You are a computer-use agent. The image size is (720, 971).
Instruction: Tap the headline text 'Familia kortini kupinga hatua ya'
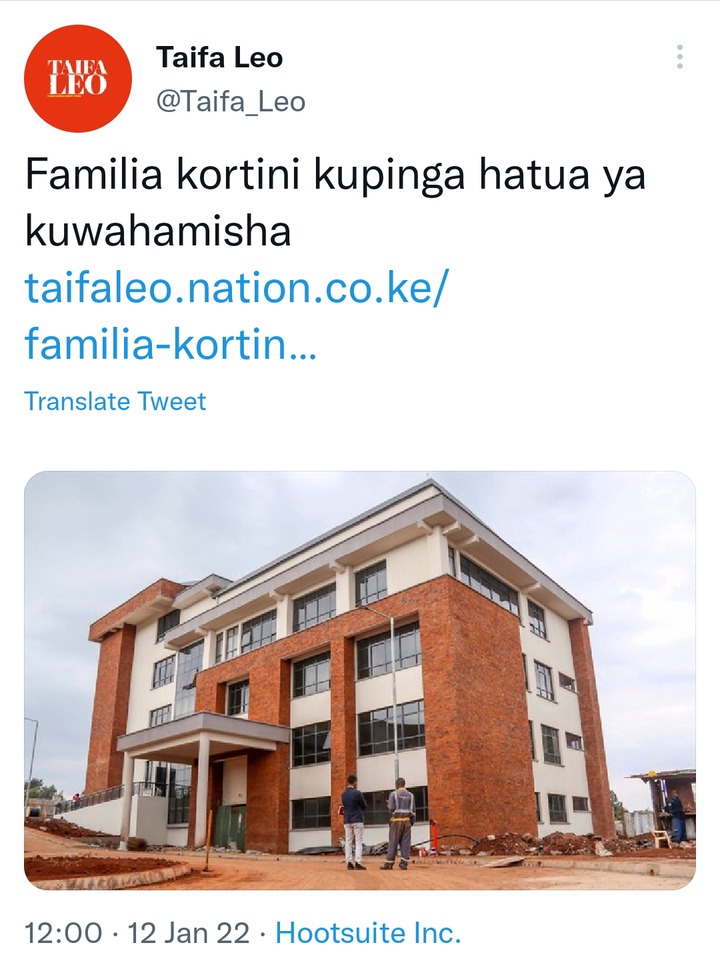coord(335,176)
